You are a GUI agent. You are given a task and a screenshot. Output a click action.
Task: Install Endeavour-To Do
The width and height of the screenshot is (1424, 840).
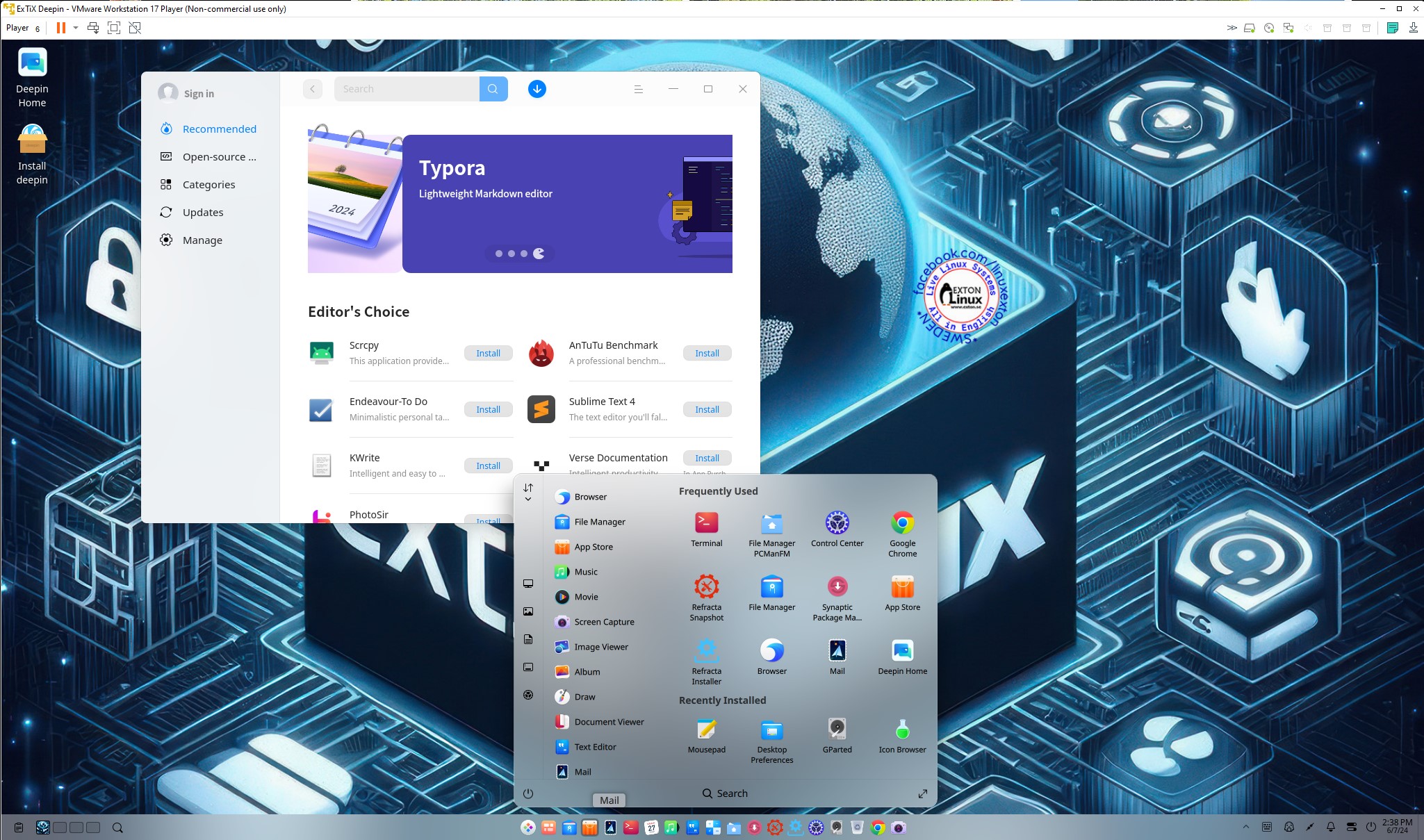pyautogui.click(x=488, y=409)
